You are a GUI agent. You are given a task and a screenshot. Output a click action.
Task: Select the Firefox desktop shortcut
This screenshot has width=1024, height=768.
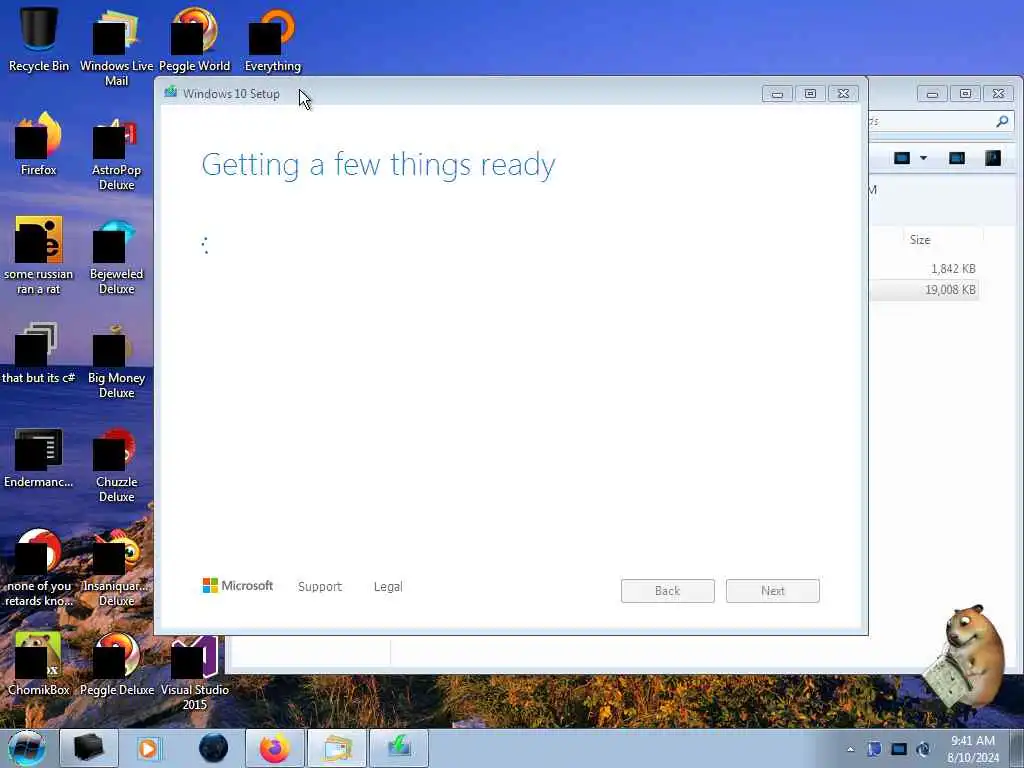[39, 144]
